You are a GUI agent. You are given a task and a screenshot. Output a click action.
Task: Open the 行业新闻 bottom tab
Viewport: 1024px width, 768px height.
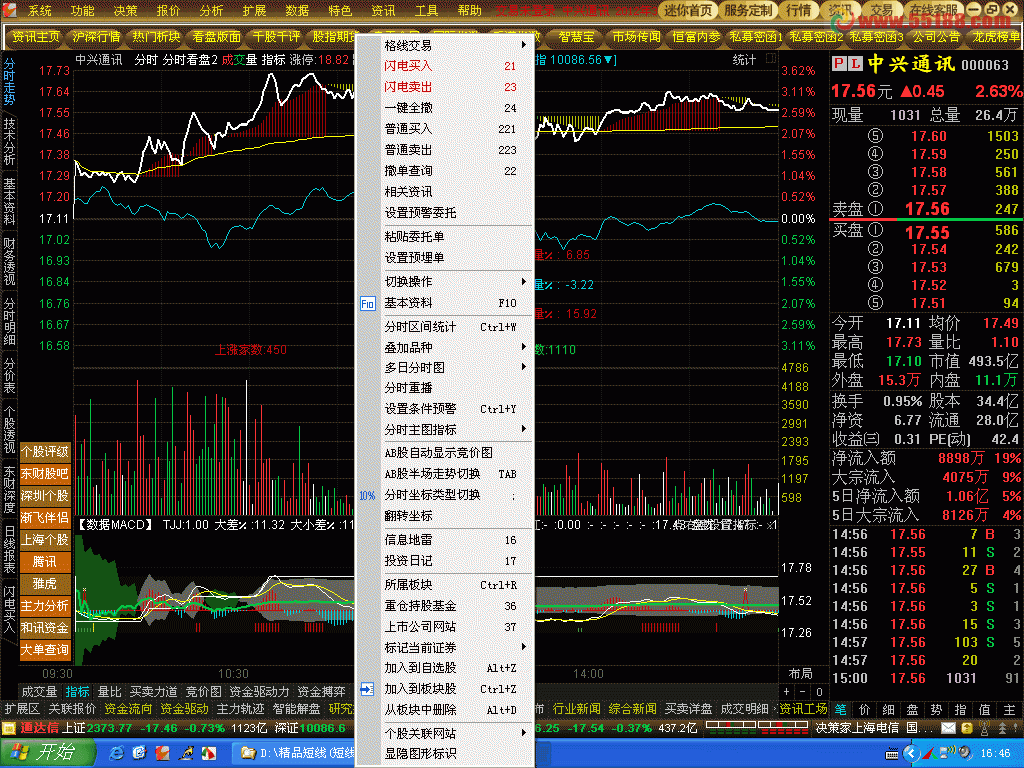pyautogui.click(x=577, y=709)
